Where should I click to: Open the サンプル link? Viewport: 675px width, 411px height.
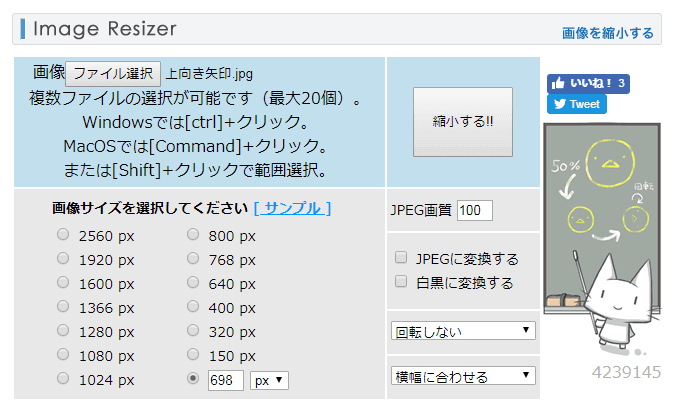point(293,208)
